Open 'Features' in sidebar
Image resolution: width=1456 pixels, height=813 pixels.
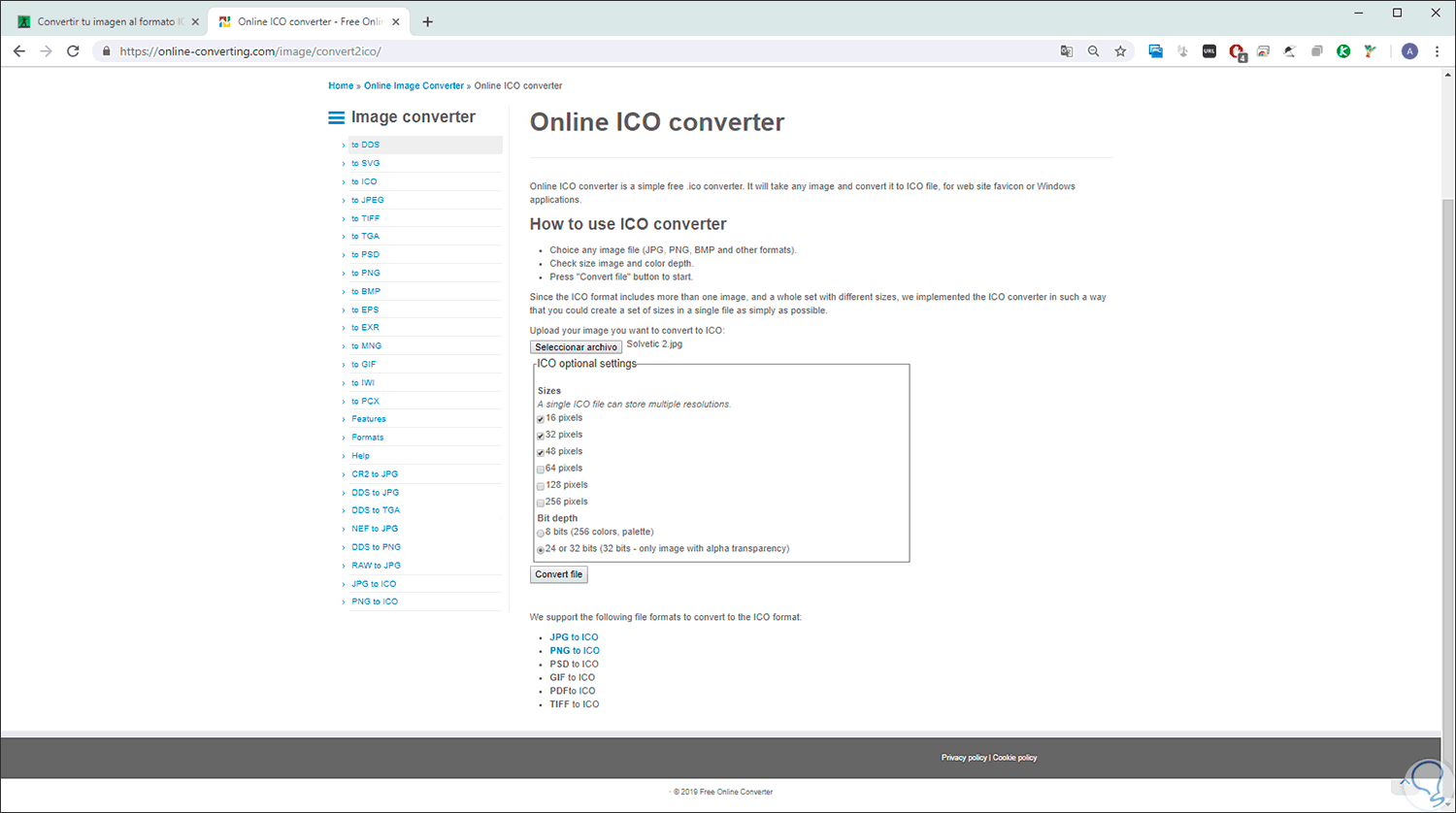click(x=369, y=419)
